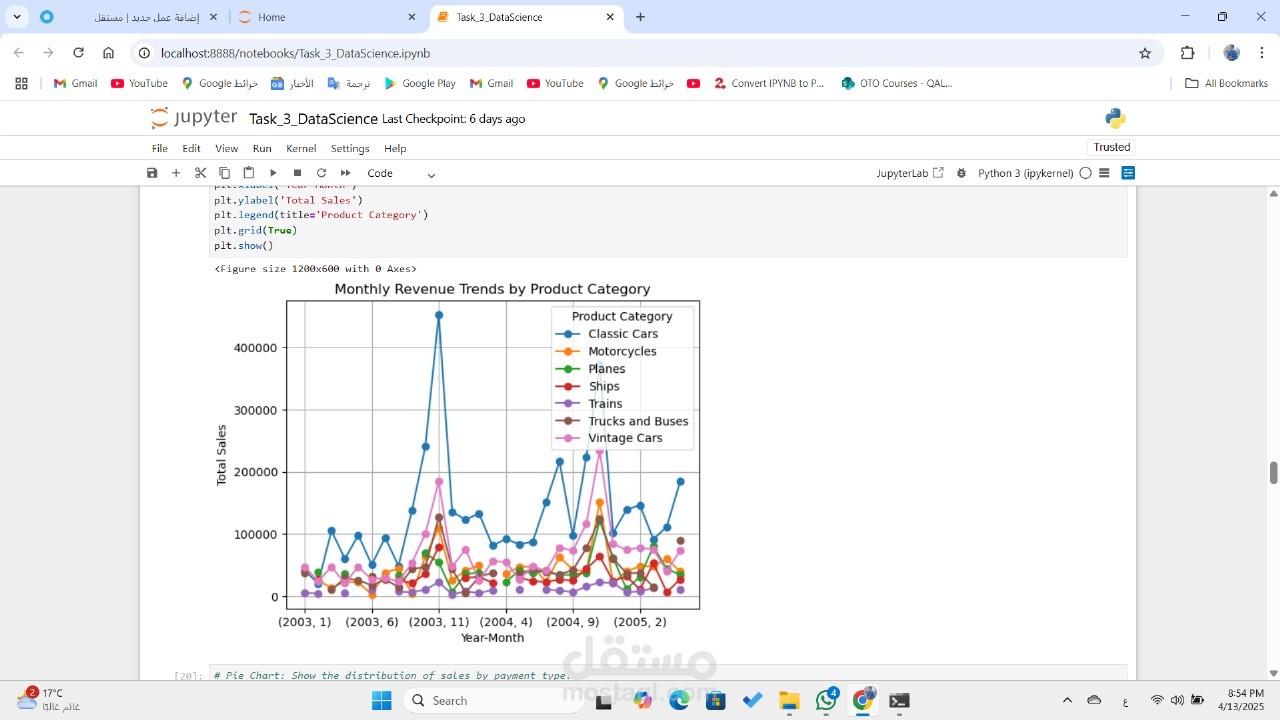1280x720 pixels.
Task: Focus the address bar with localhost URL
Action: 645,53
